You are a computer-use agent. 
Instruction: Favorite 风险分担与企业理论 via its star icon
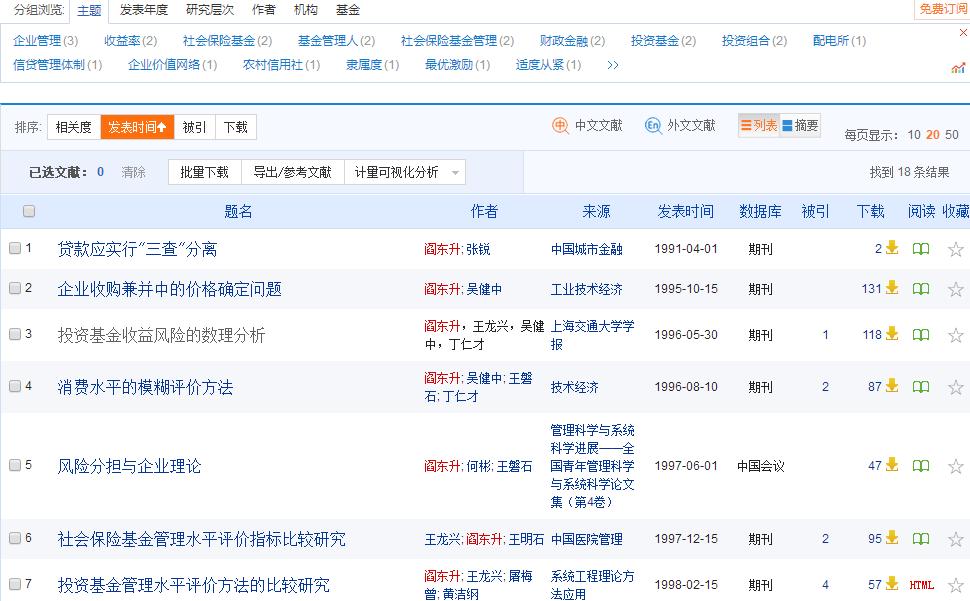(x=956, y=464)
